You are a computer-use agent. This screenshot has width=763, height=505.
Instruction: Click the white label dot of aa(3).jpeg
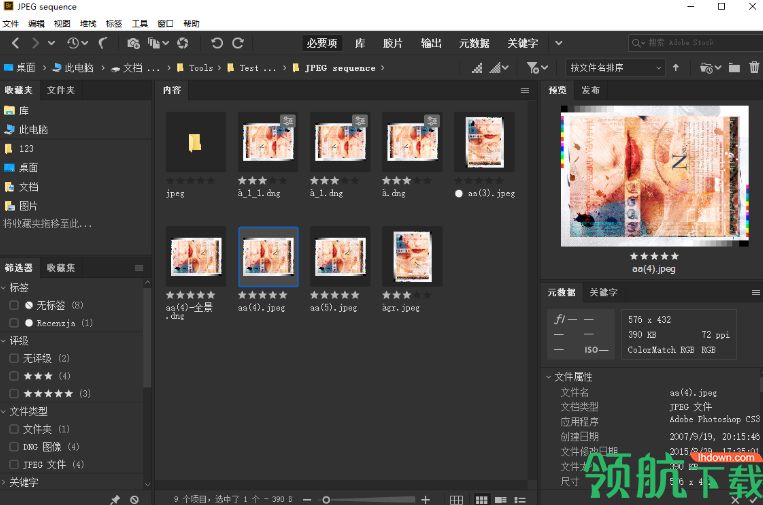pos(458,194)
